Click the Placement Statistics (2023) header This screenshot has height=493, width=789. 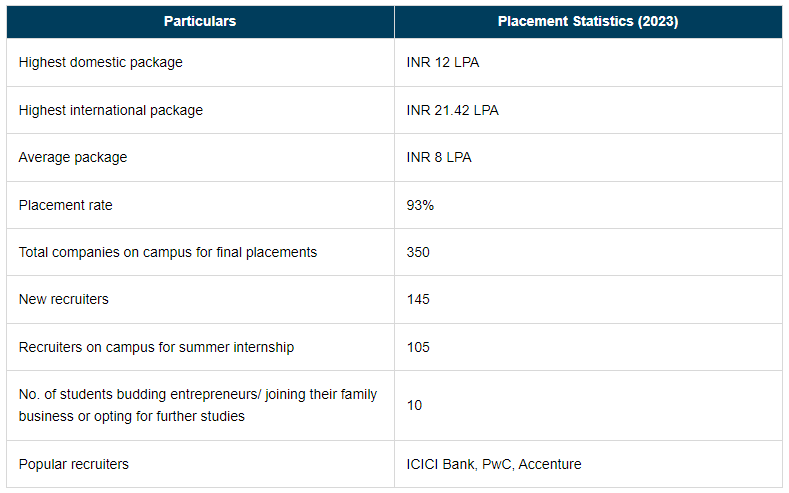click(x=588, y=21)
